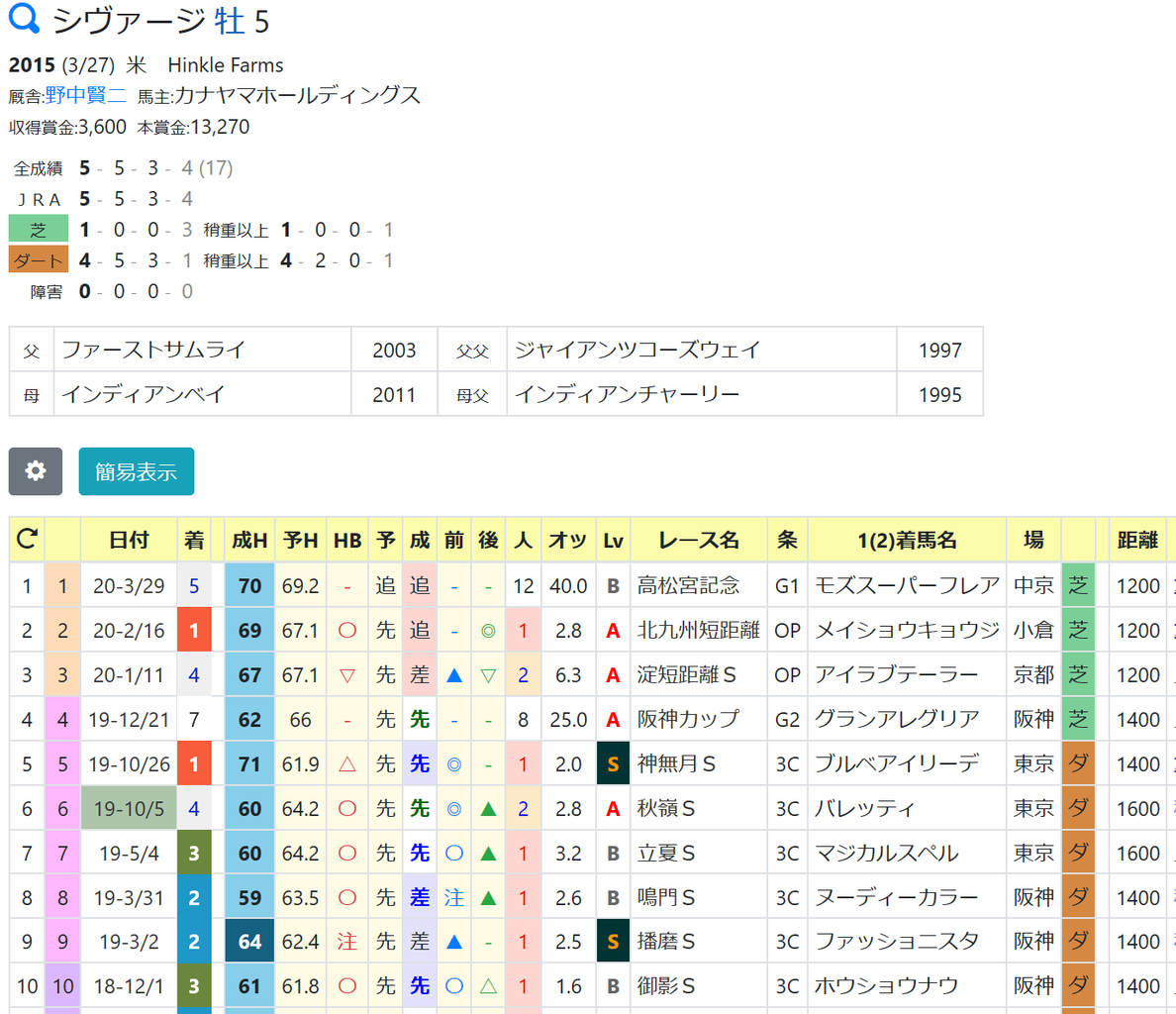Open the gear settings button
The image size is (1176, 1014).
36,471
